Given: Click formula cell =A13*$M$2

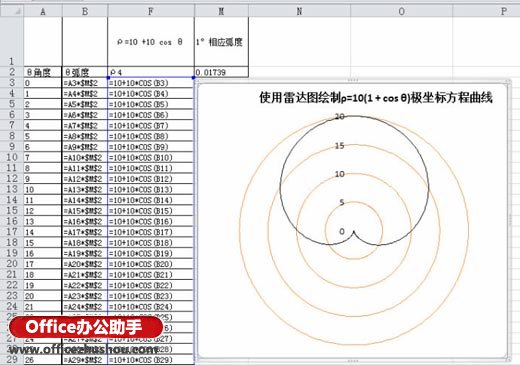Looking at the screenshot, I should [85, 189].
